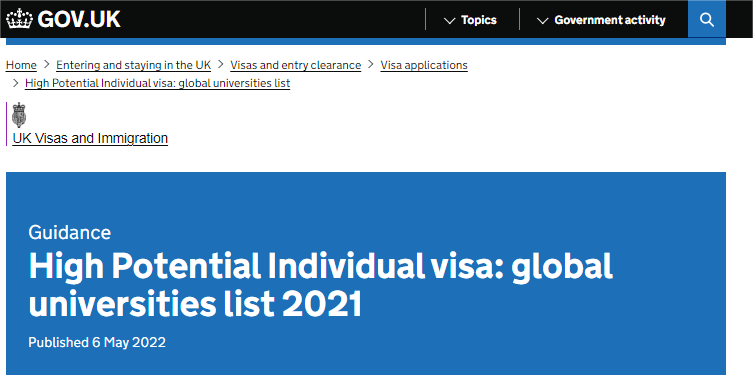Viewport: 753px width, 378px height.
Task: Open the Visa applications breadcrumb
Action: (424, 65)
